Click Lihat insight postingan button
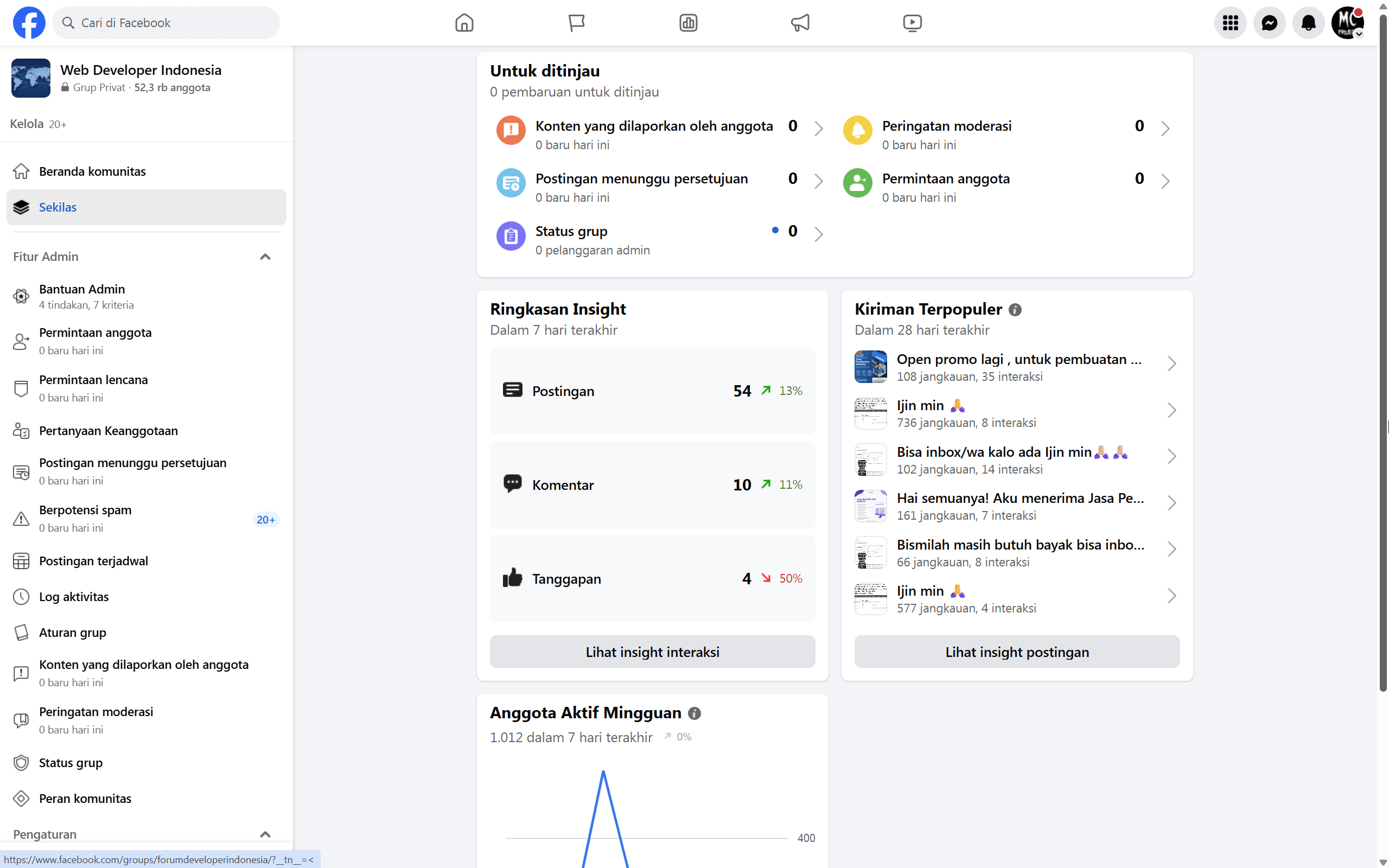The width and height of the screenshot is (1389, 868). 1016,652
